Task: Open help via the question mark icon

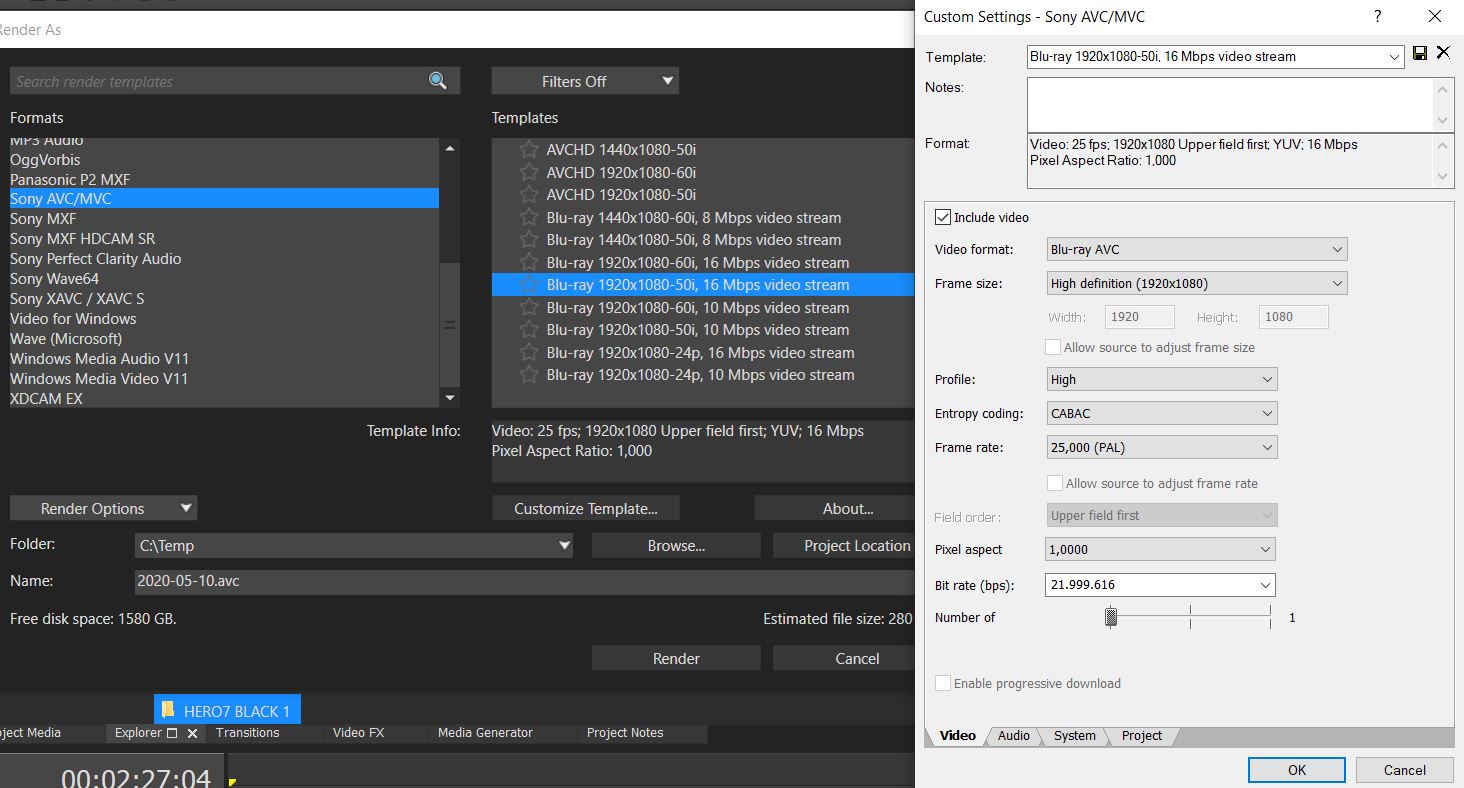Action: point(1378,16)
